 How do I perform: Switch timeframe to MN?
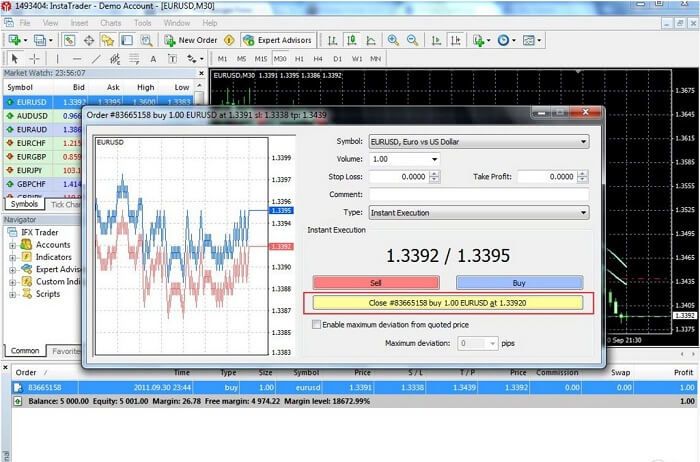coord(375,58)
